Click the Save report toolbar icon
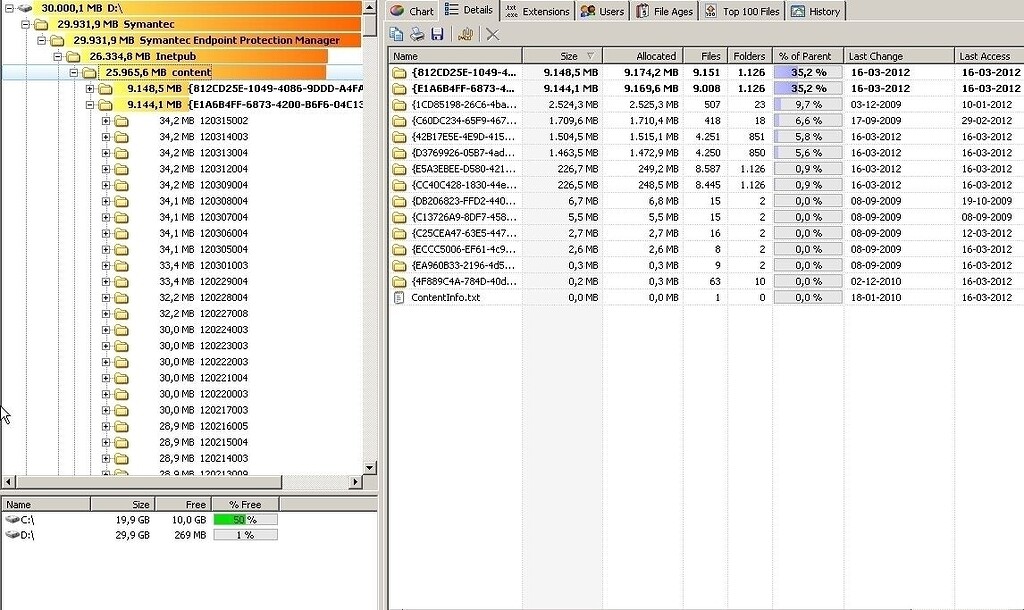This screenshot has height=610, width=1024. pyautogui.click(x=437, y=33)
